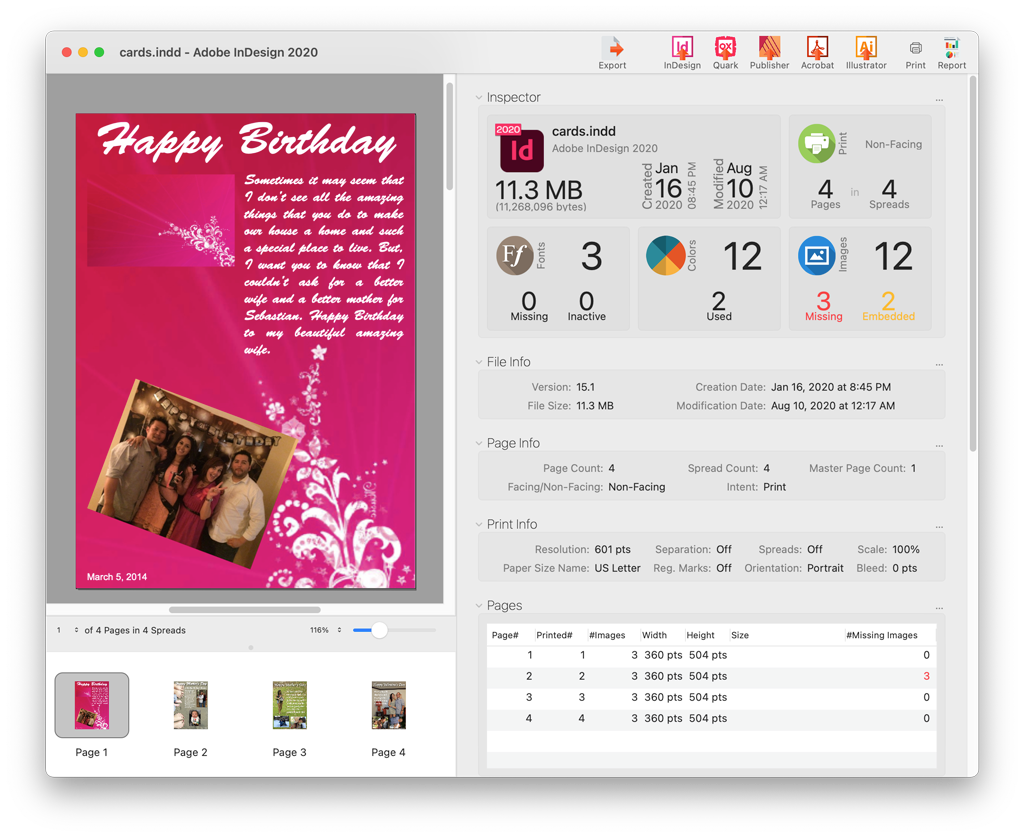
Task: Click the page number stepper
Action: 76,630
